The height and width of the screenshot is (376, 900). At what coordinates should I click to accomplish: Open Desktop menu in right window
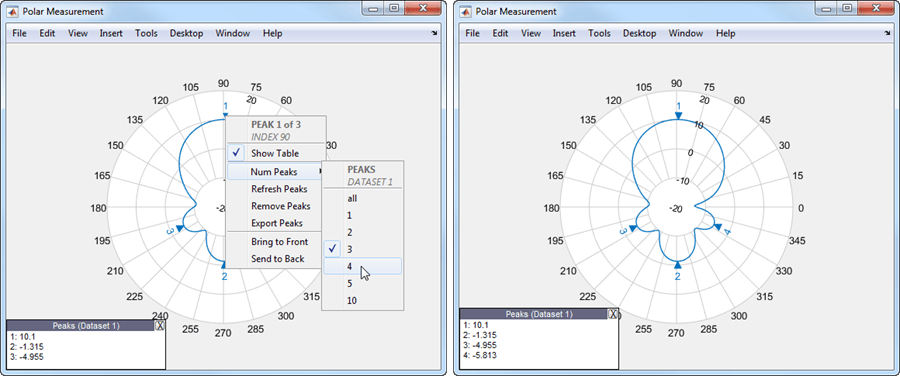(640, 33)
